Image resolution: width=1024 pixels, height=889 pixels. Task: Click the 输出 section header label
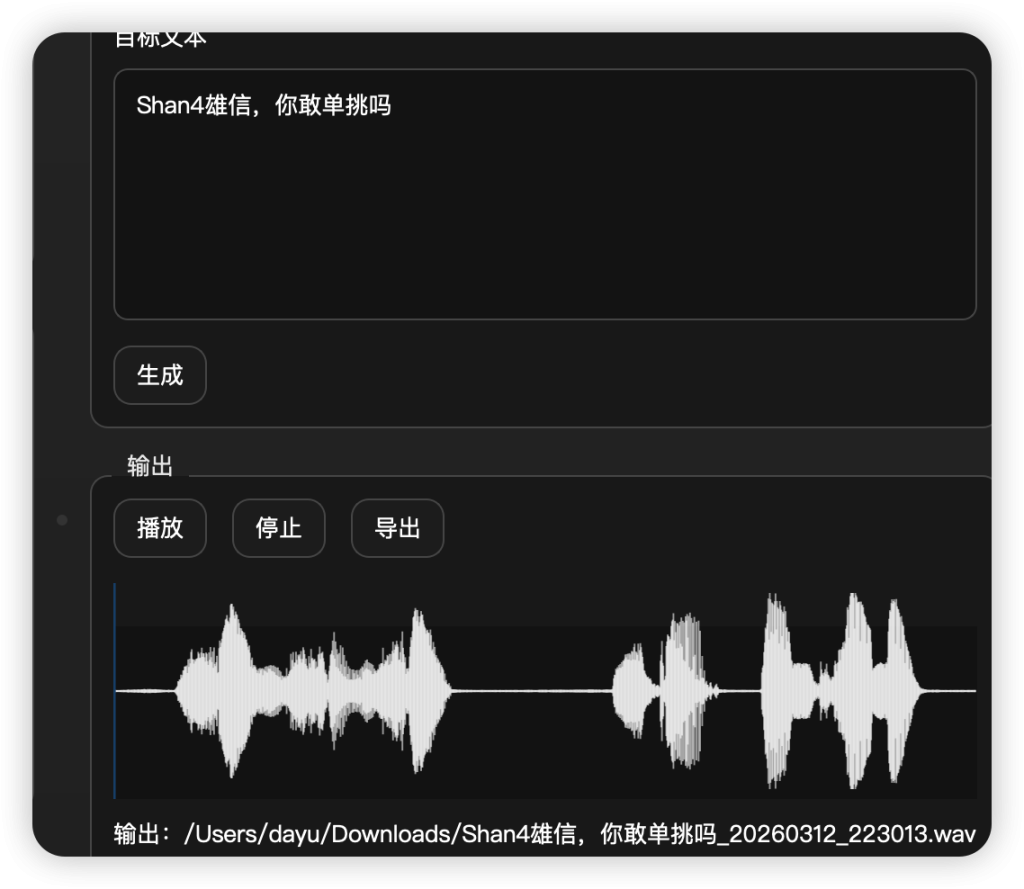pos(150,466)
